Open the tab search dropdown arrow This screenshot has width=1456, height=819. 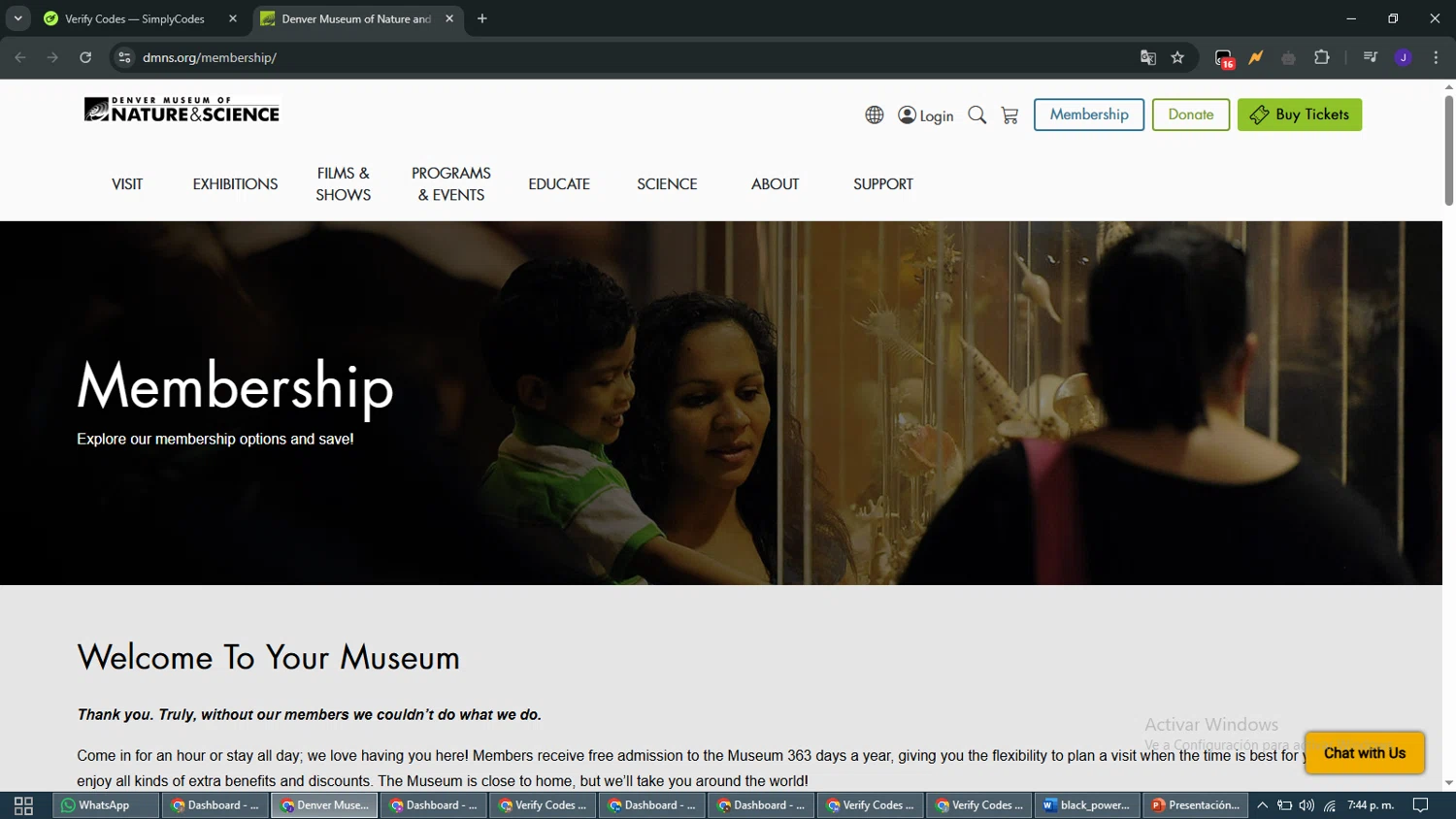point(17,18)
